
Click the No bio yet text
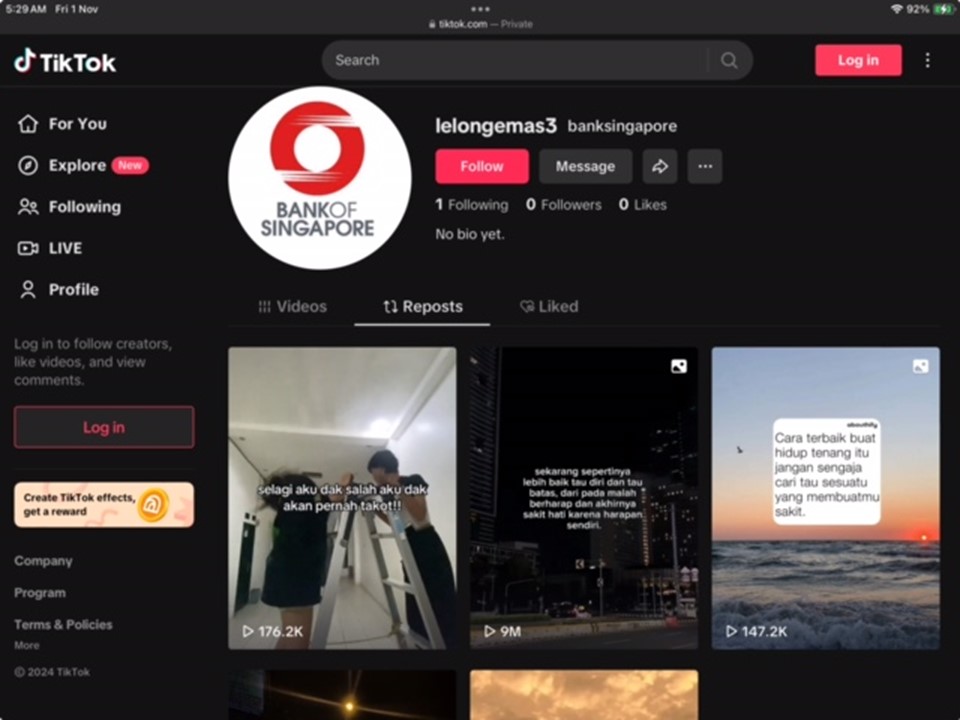(x=470, y=234)
